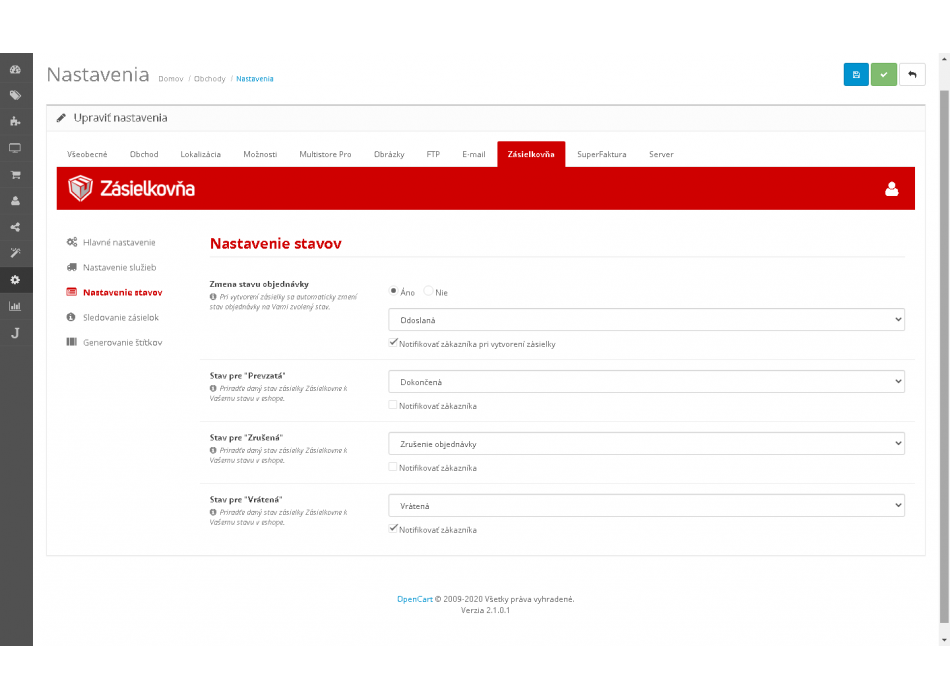Click the Domov breadcrumb link

pos(171,79)
